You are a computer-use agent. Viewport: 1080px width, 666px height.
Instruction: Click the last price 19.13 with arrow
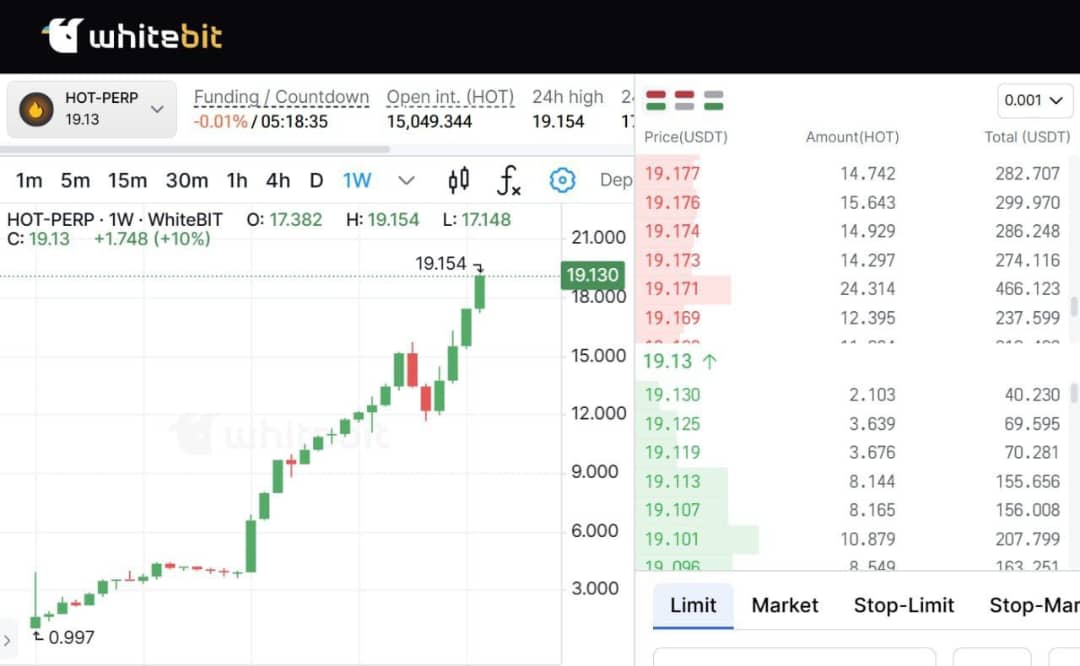[x=680, y=361]
